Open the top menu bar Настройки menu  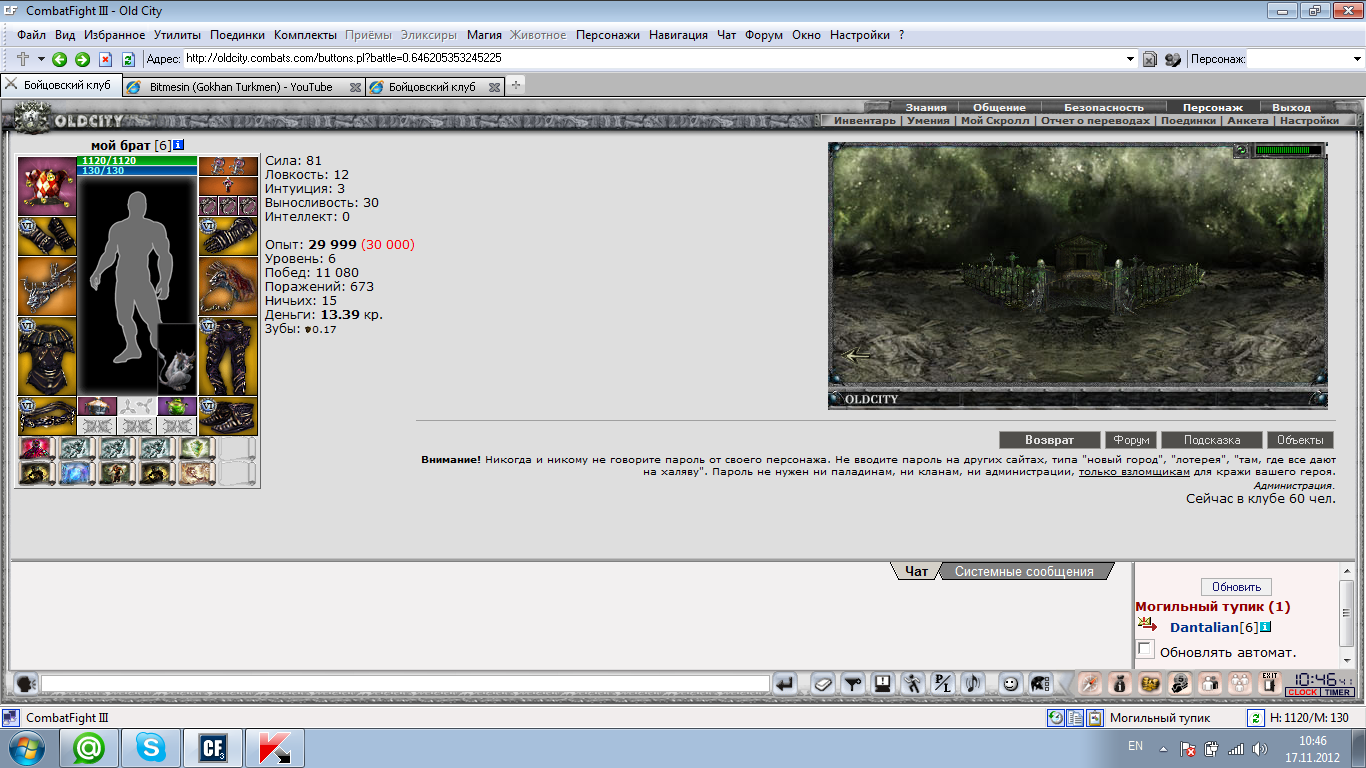tap(859, 35)
